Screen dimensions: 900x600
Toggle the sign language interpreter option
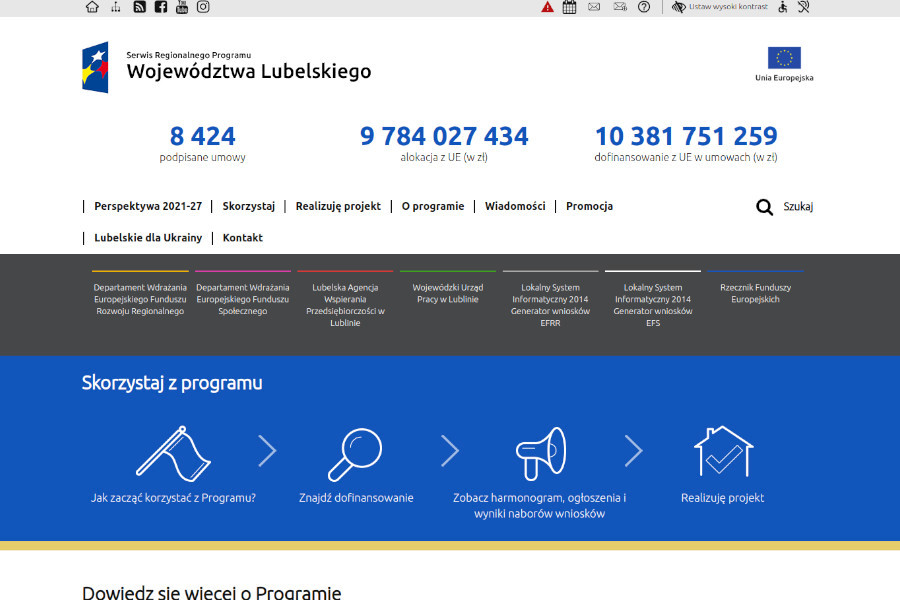click(x=803, y=8)
